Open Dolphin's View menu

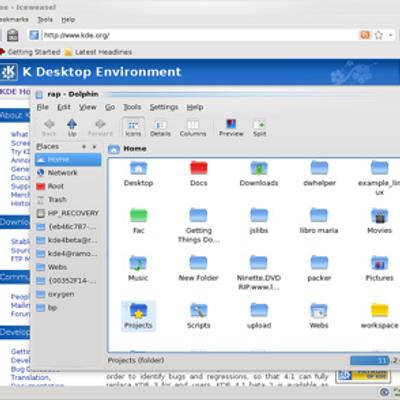tap(87, 107)
